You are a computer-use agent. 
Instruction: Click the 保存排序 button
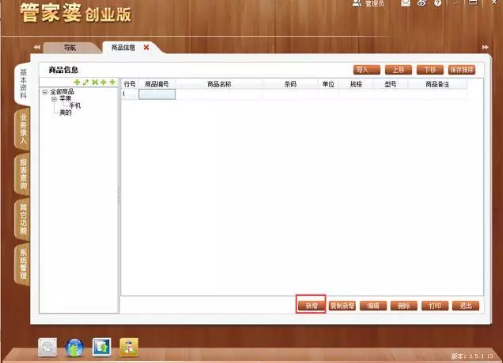click(x=462, y=70)
